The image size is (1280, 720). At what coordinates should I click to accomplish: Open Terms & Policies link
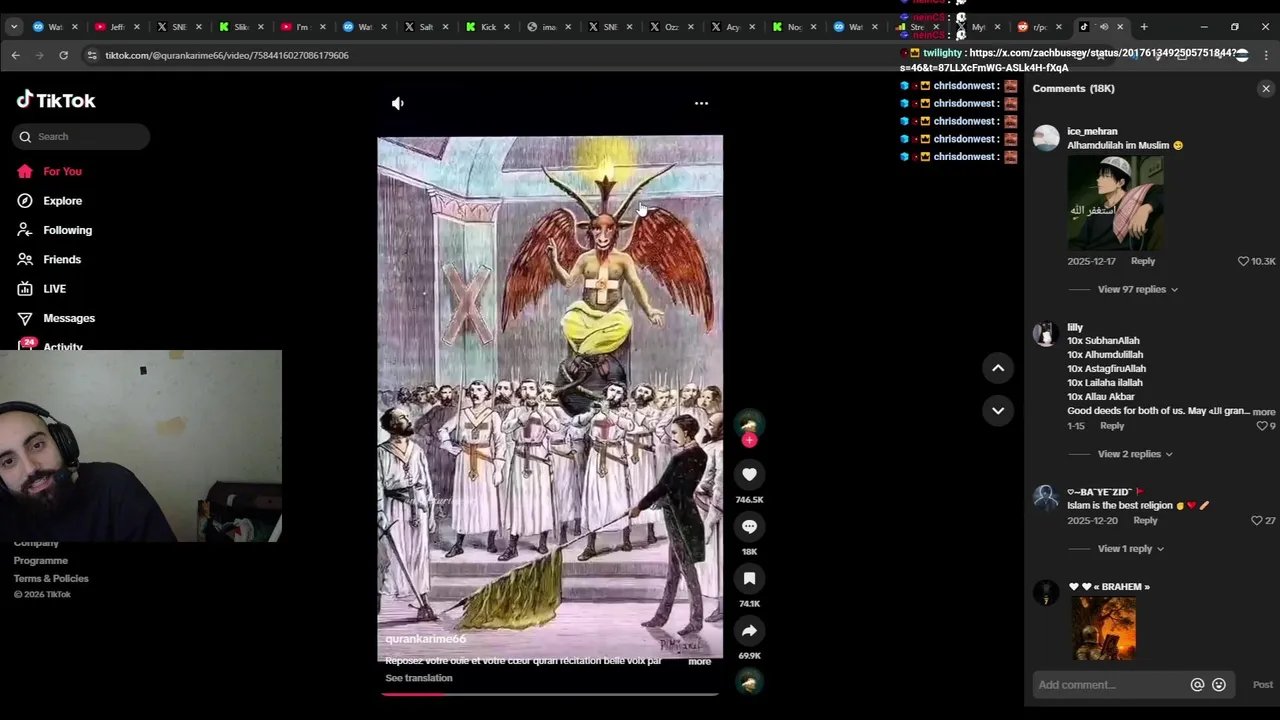point(51,579)
